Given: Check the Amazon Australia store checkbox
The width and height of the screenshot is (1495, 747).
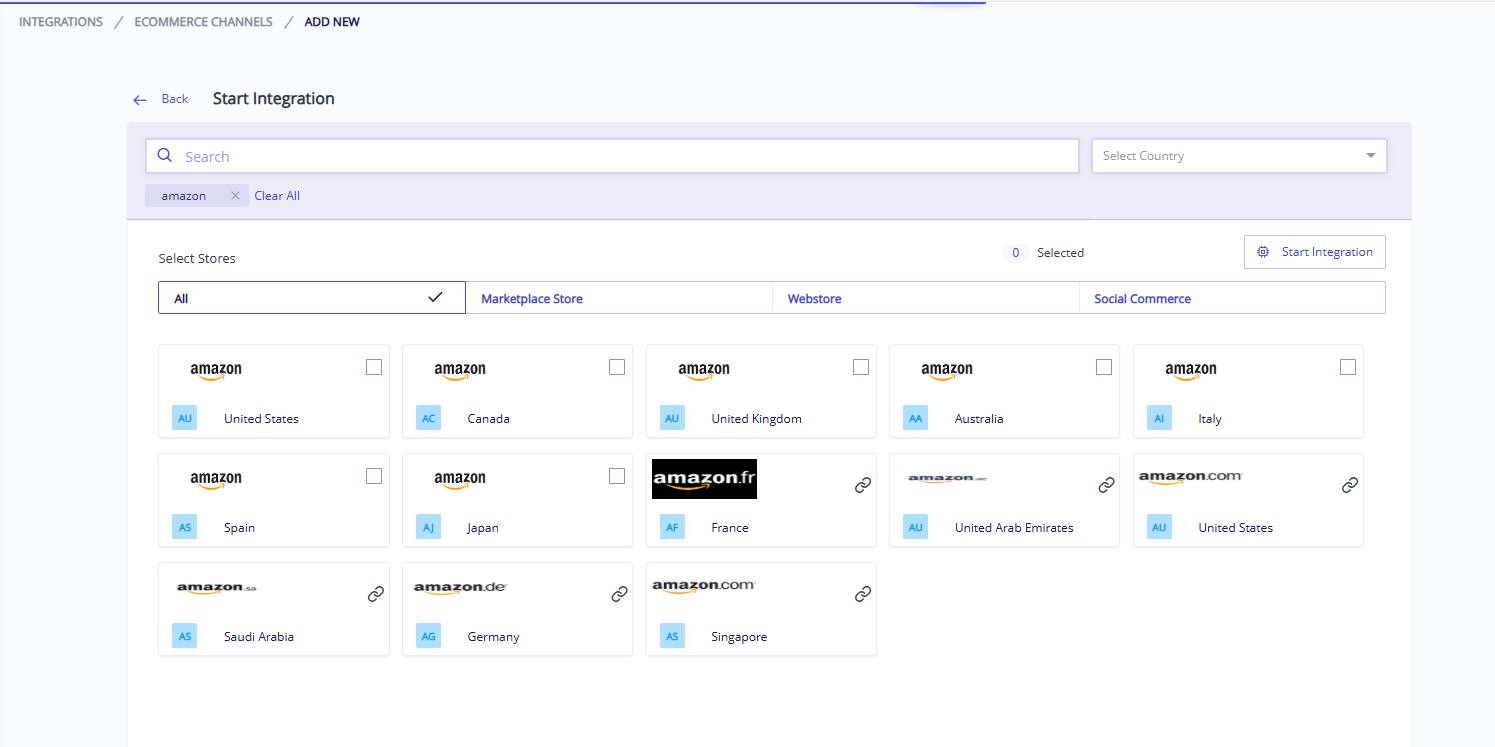Looking at the screenshot, I should click(1104, 367).
